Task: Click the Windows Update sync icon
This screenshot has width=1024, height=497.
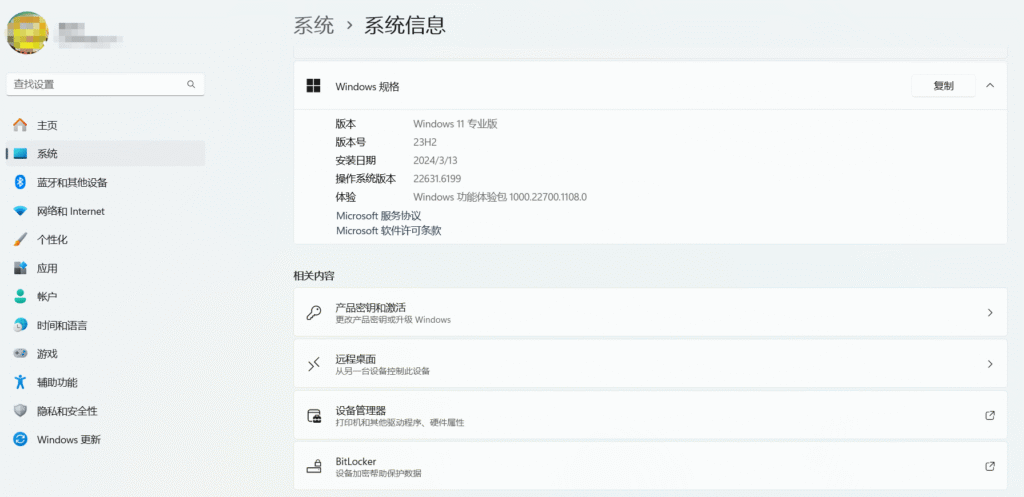Action: [20, 440]
